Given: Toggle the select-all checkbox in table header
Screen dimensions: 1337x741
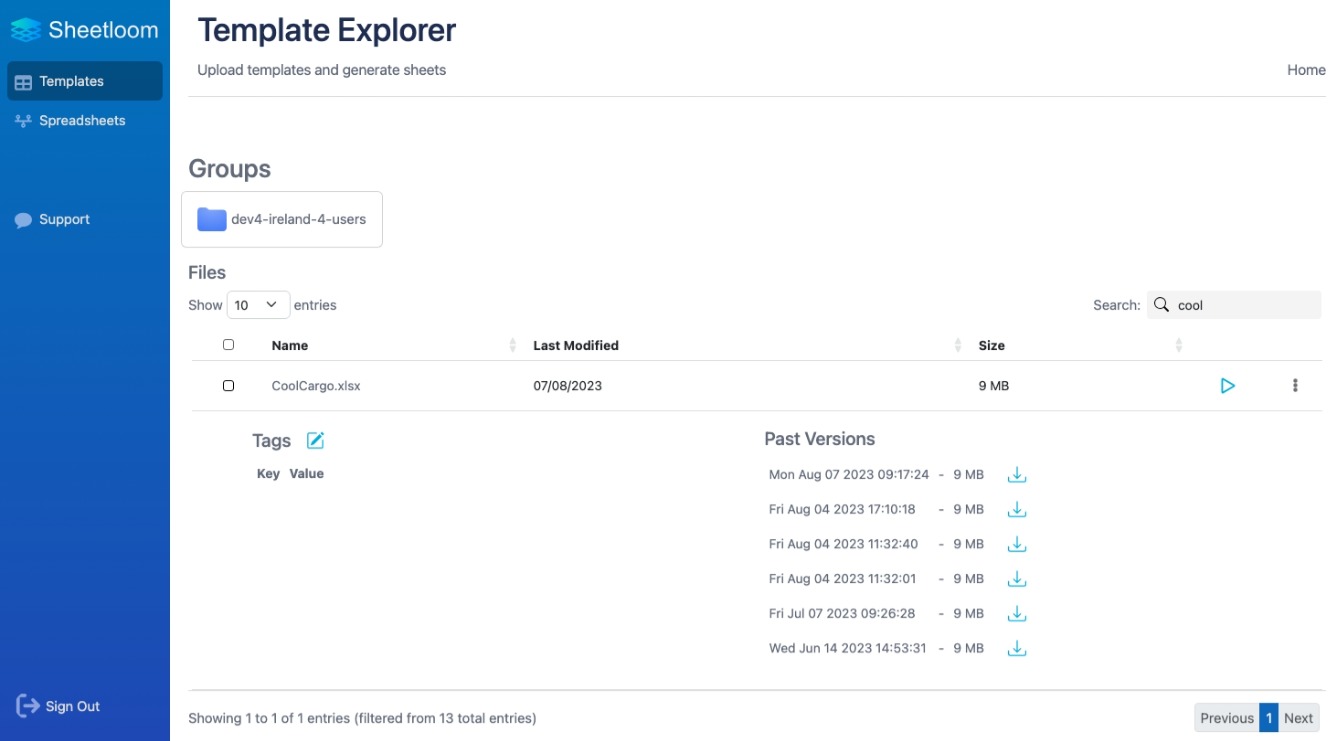Looking at the screenshot, I should (x=228, y=345).
